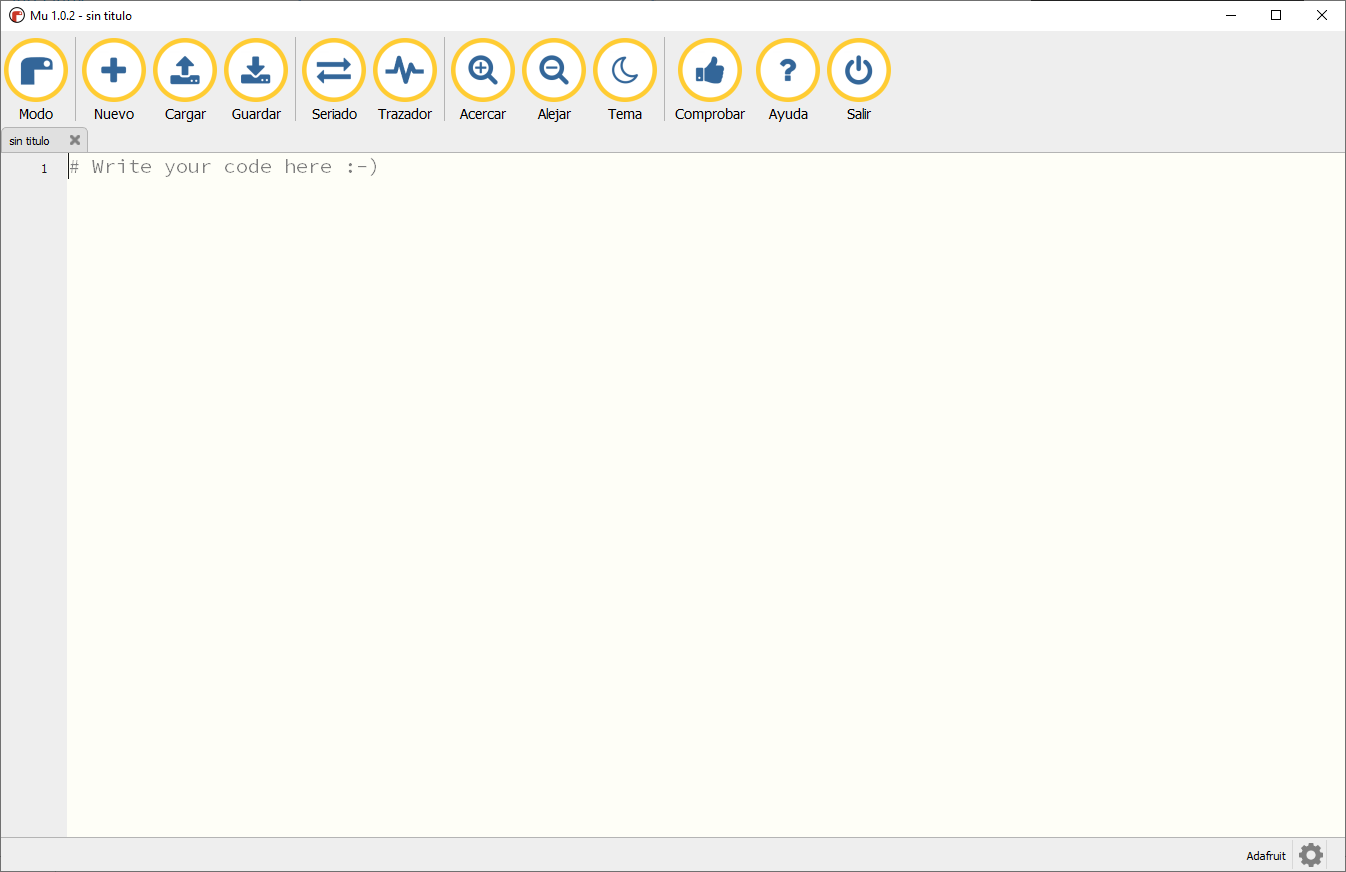Quit Mu using Salir

[x=859, y=80]
